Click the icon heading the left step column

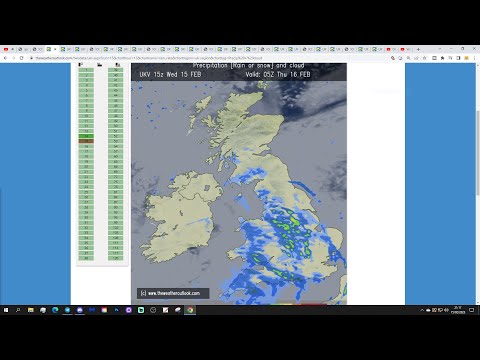click(81, 65)
